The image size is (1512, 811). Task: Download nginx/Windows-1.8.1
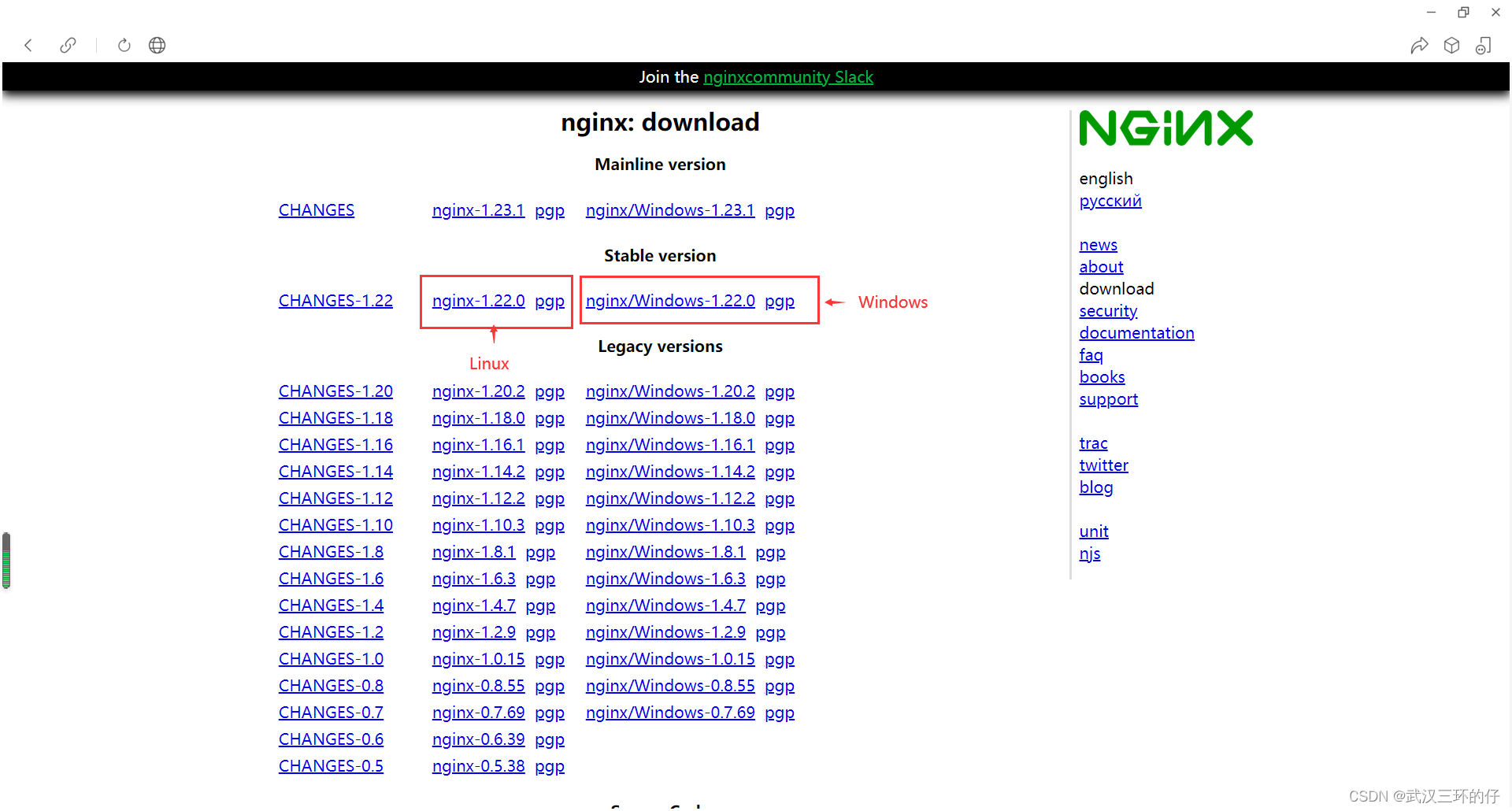point(665,552)
